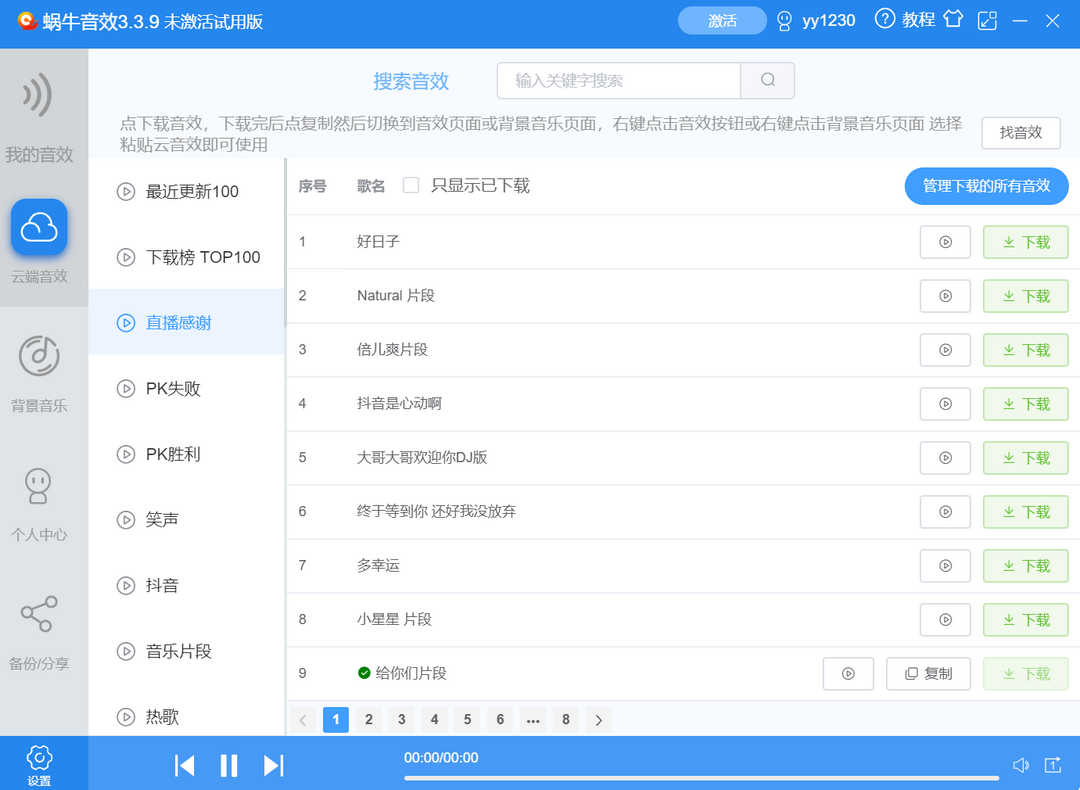
Task: Switch to 我的音效 my sounds section
Action: coord(41,120)
